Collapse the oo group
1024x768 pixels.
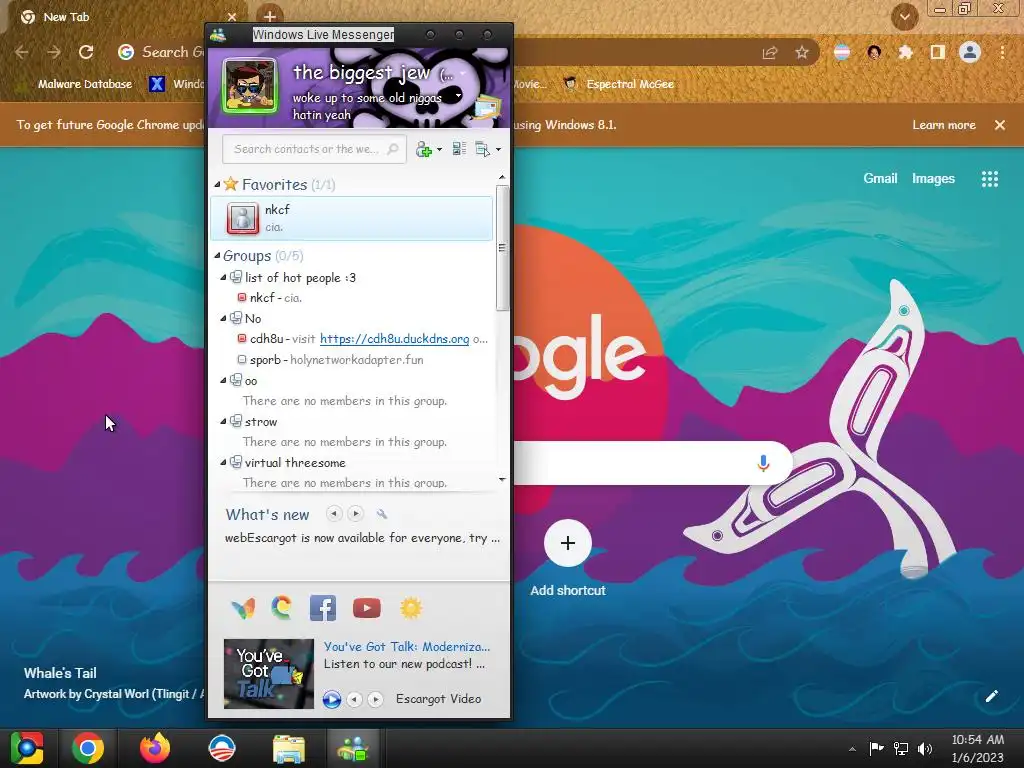pyautogui.click(x=223, y=380)
